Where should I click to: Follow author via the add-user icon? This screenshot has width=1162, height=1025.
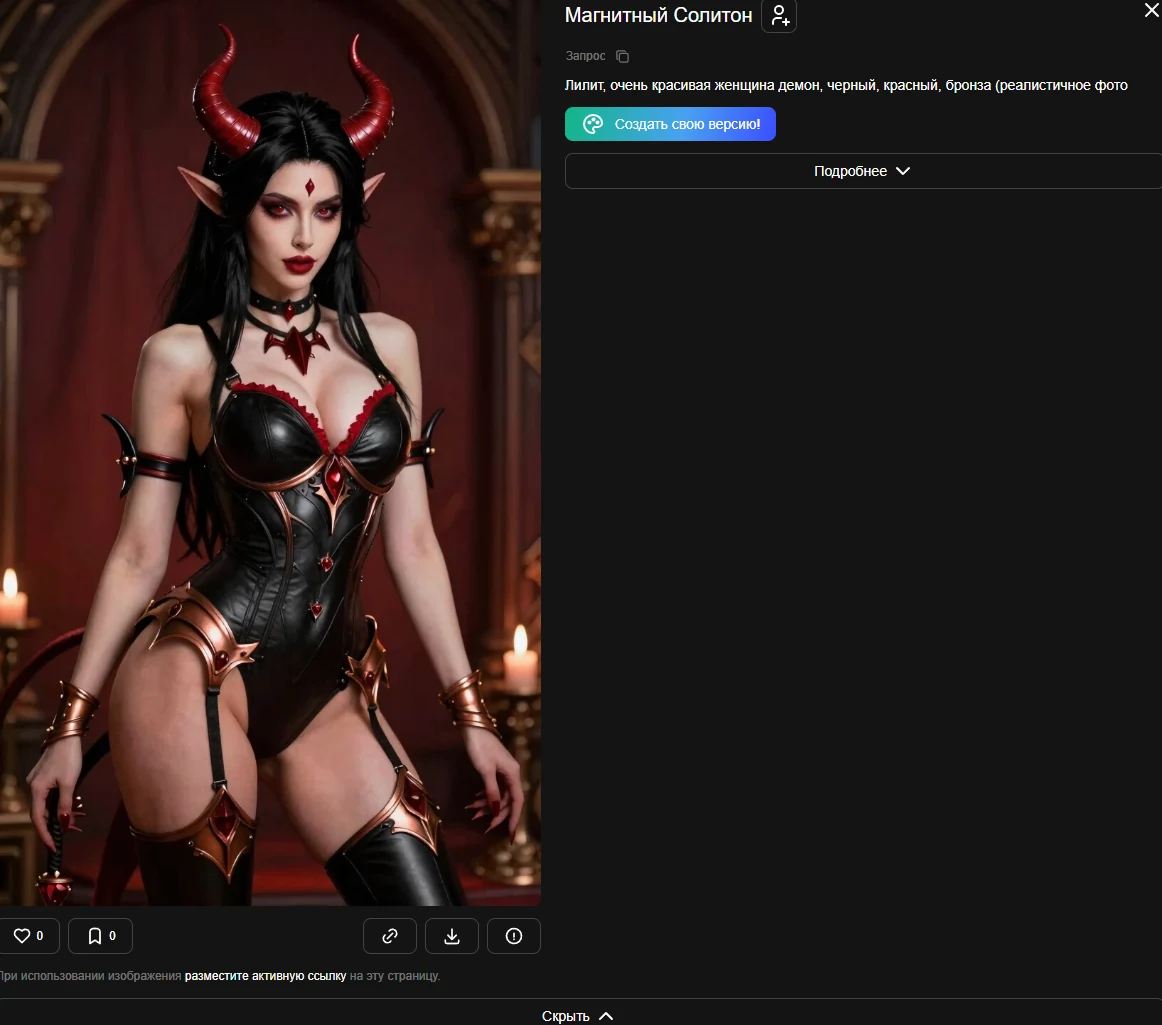click(779, 16)
